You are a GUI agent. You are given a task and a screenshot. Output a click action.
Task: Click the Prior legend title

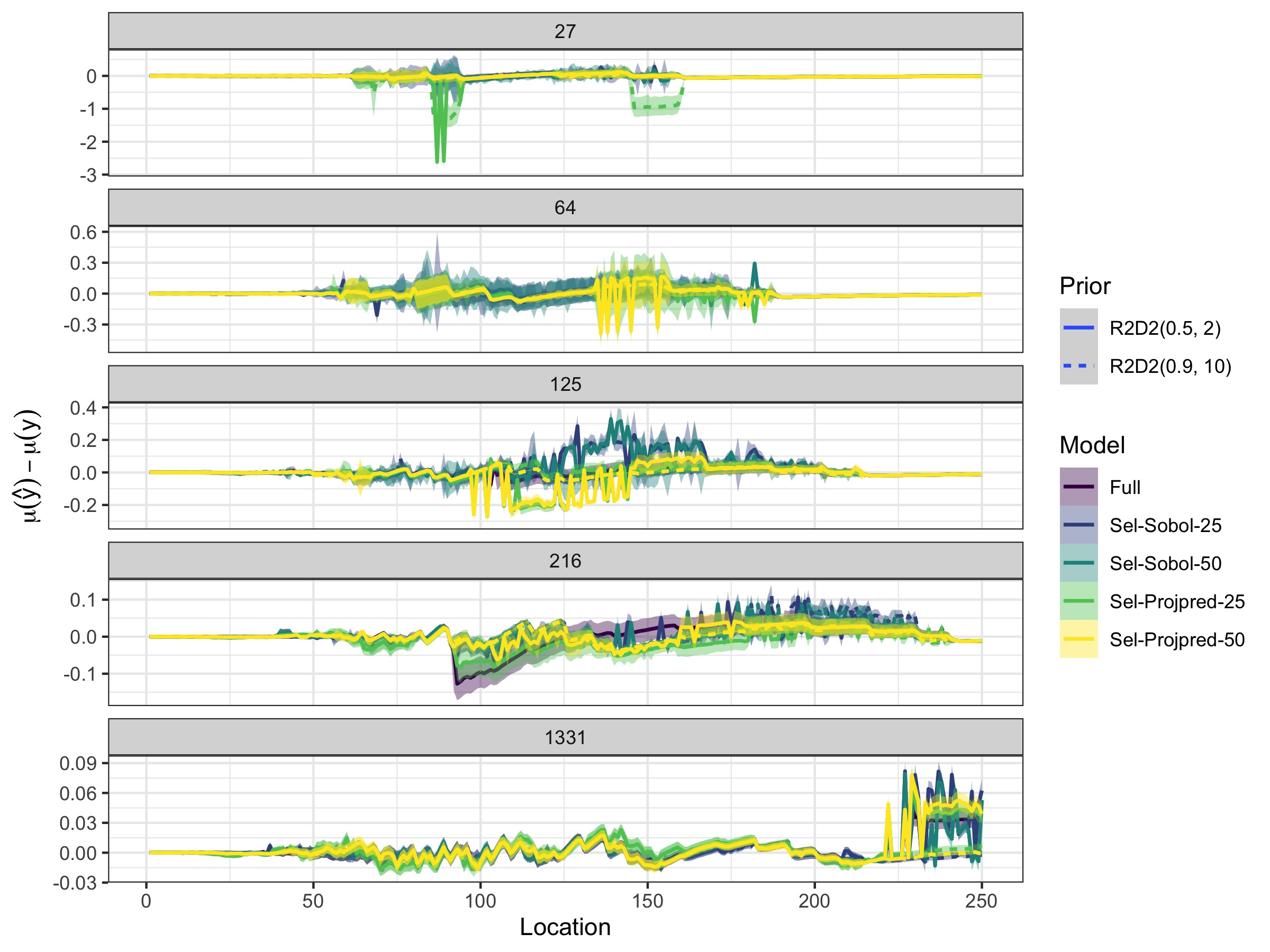1085,286
